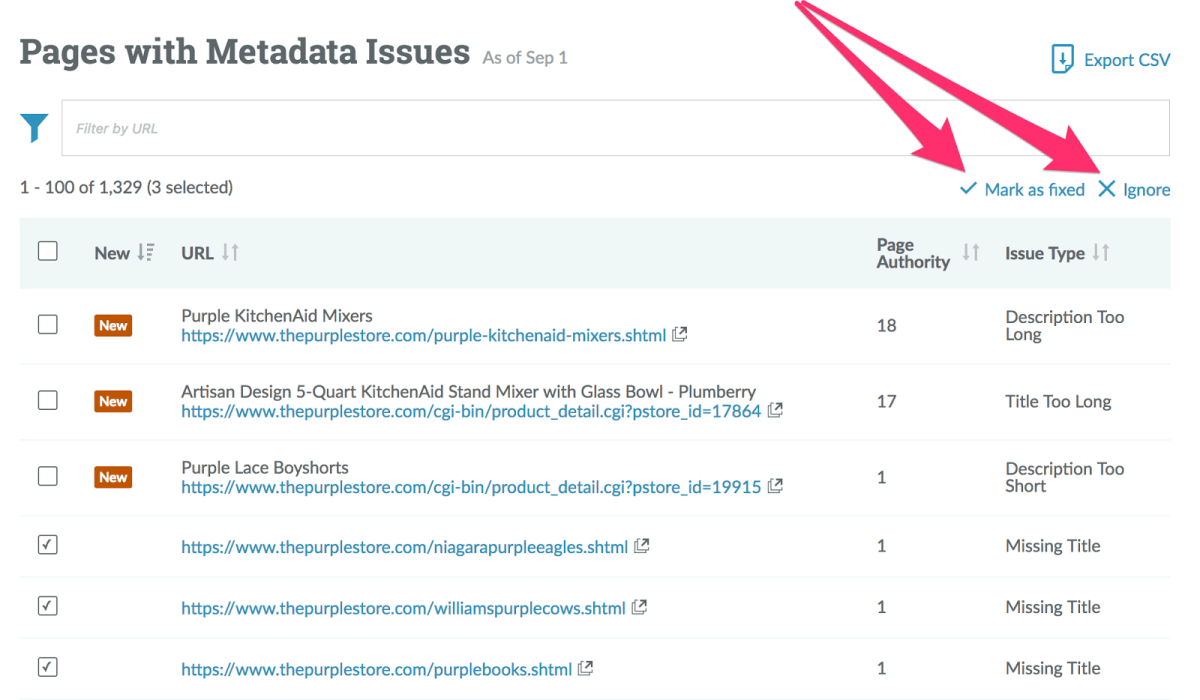Click the Ignore text

pos(1147,189)
